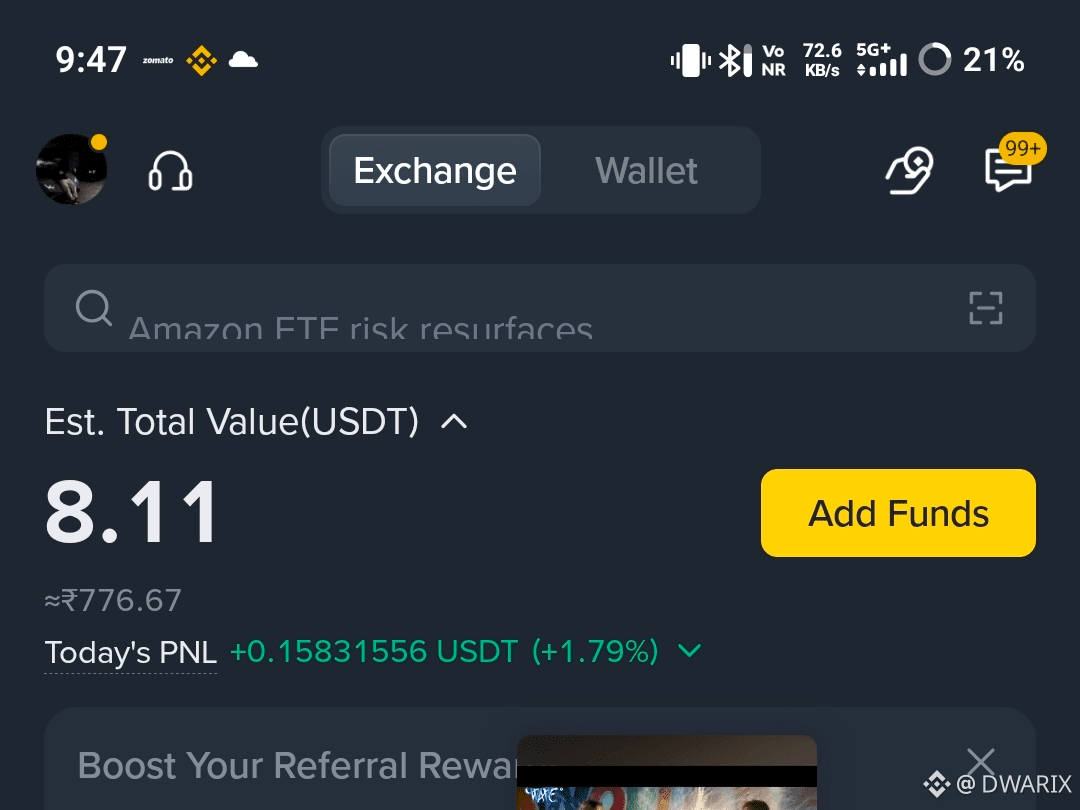Open customer support headset icon
Screen dimensions: 1080x810
point(170,171)
